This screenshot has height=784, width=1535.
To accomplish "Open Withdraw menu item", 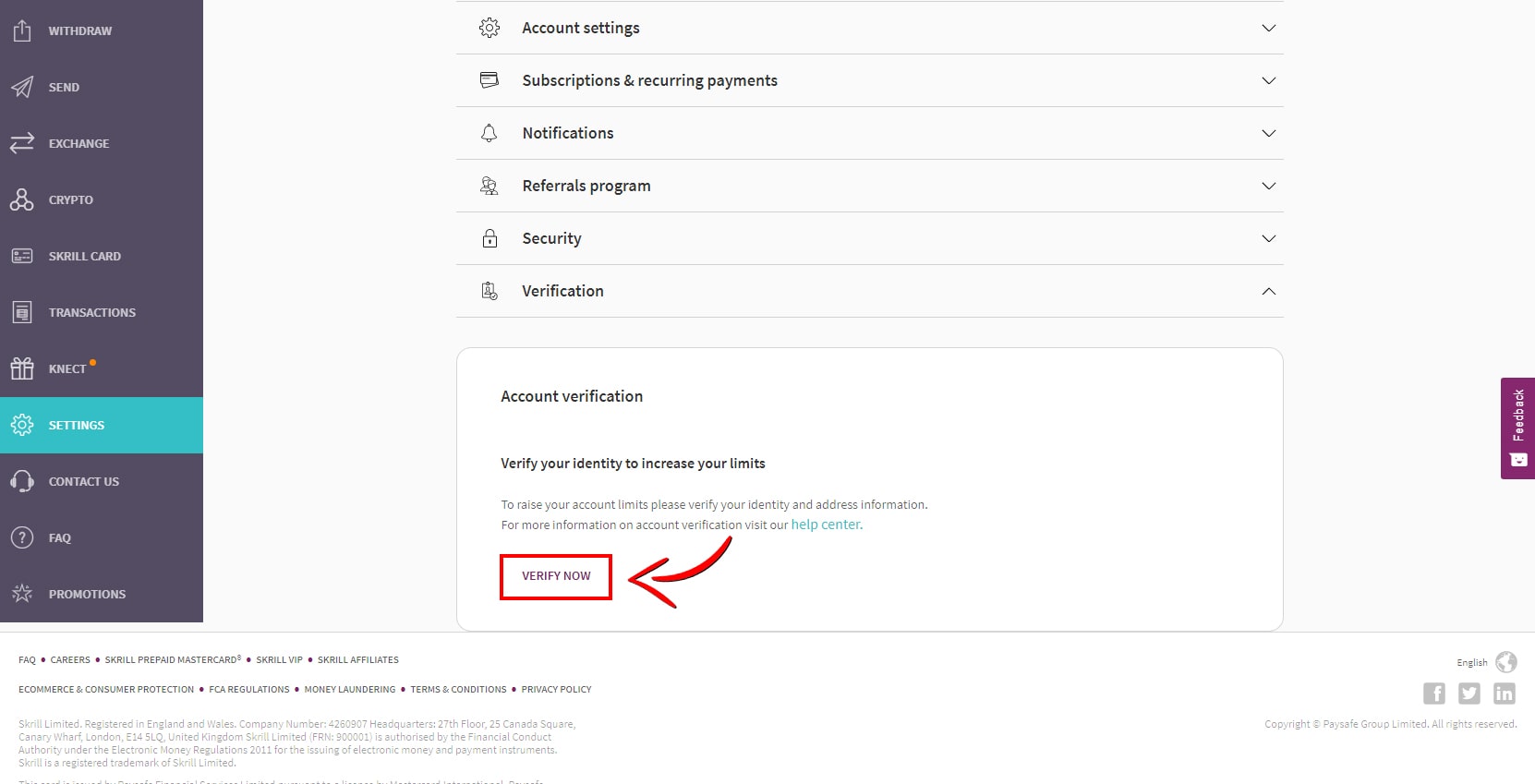I will click(102, 30).
